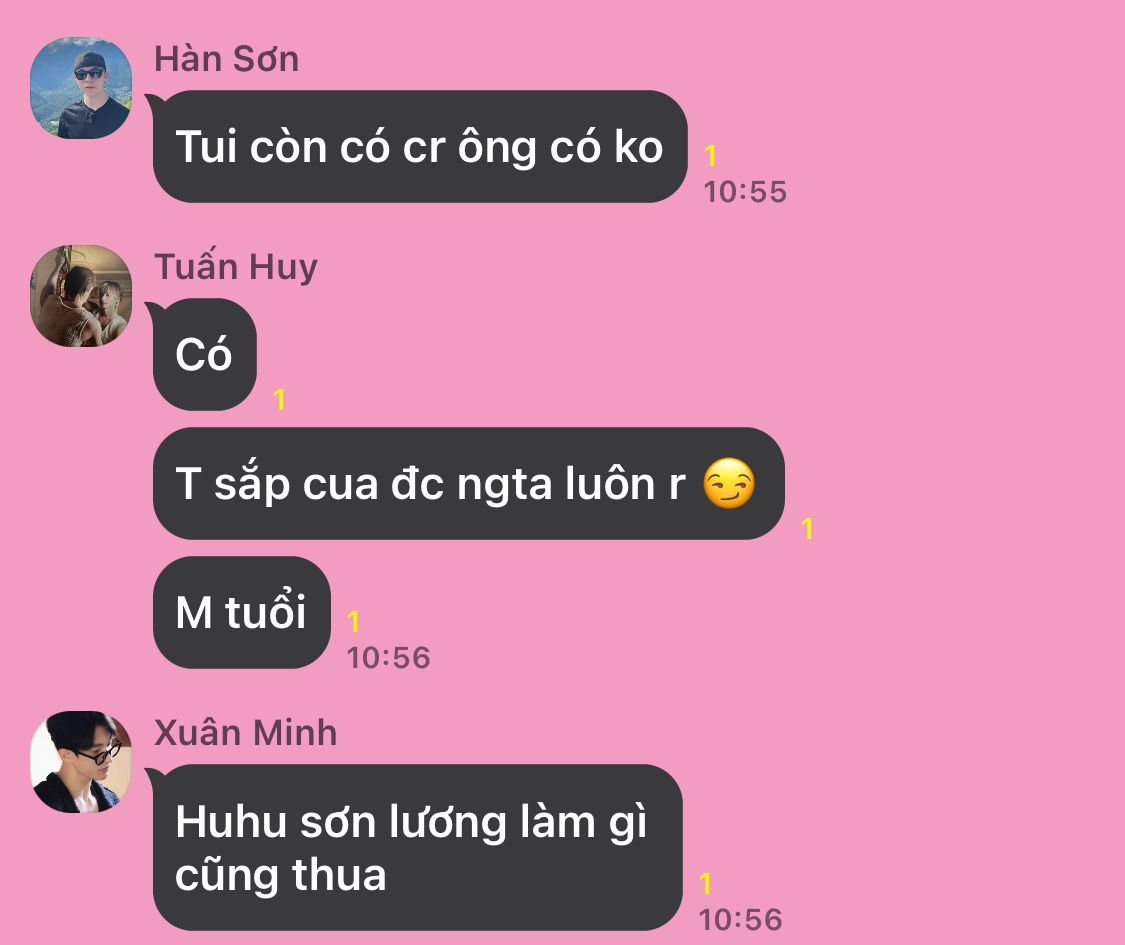Tap the smirking emoji in the message
Viewport: 1125px width, 945px height.
click(728, 484)
